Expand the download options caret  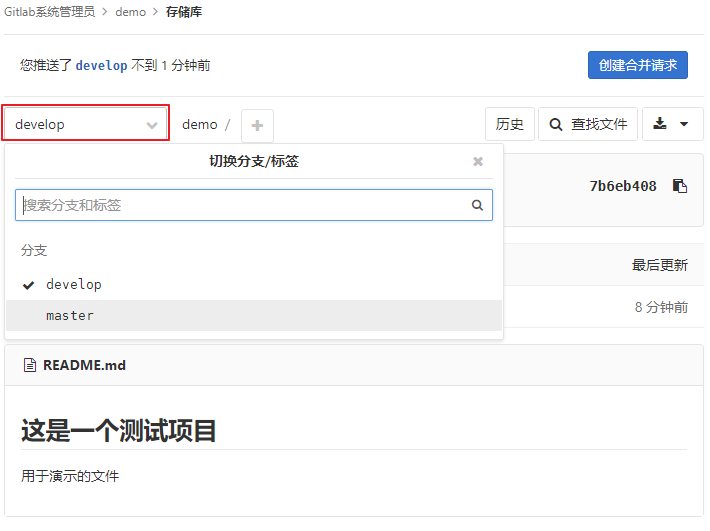point(684,125)
